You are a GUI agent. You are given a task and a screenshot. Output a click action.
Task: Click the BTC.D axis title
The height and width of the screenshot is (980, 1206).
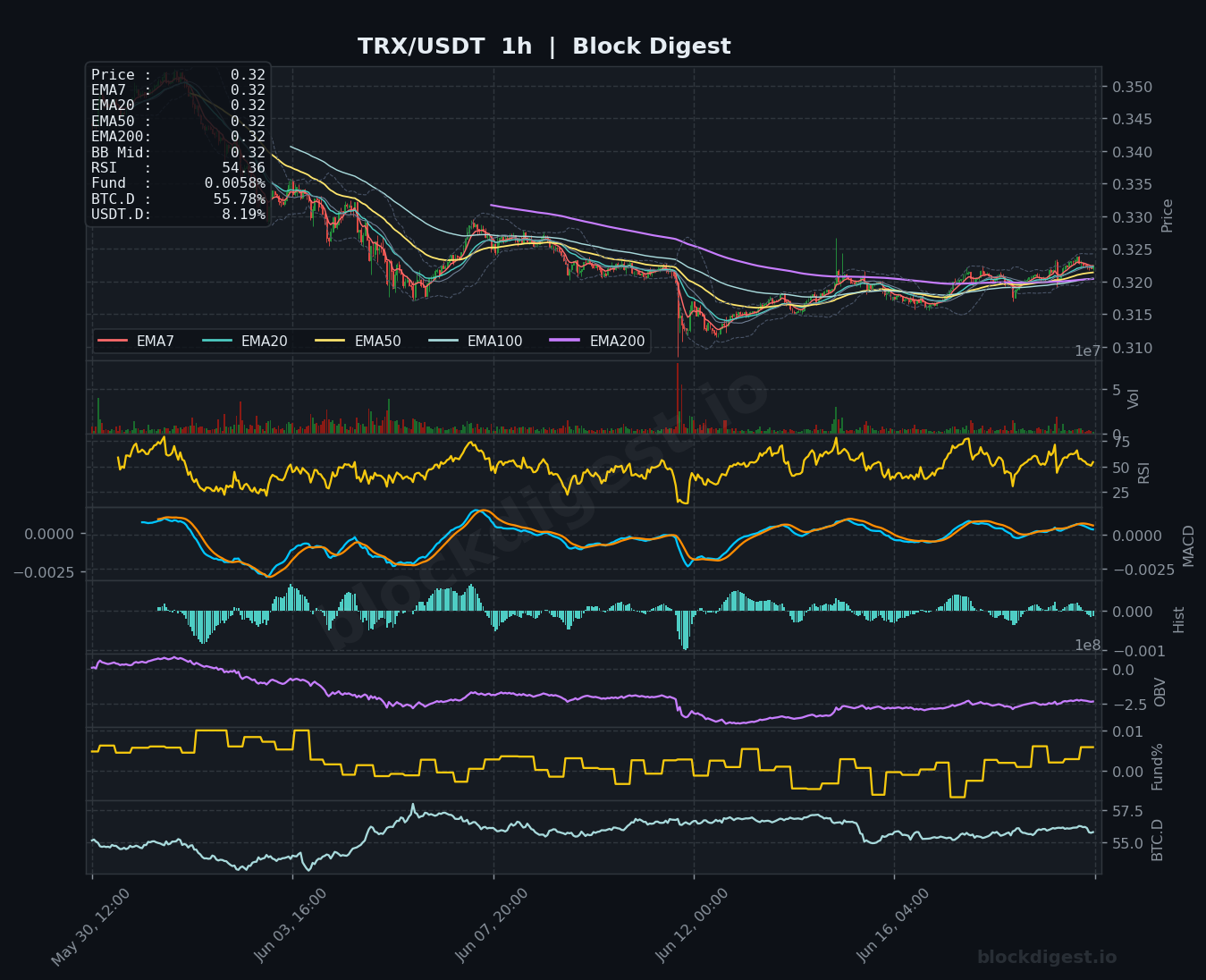coord(1157,841)
